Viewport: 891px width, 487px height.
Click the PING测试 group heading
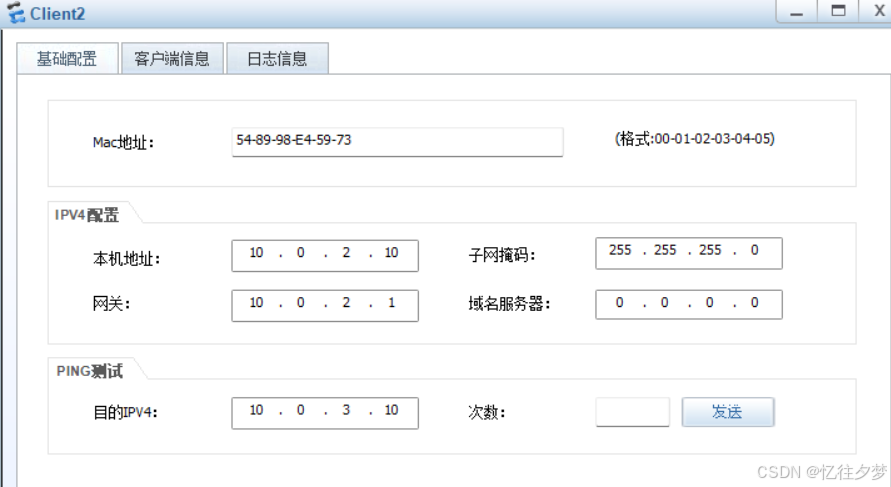click(x=90, y=371)
